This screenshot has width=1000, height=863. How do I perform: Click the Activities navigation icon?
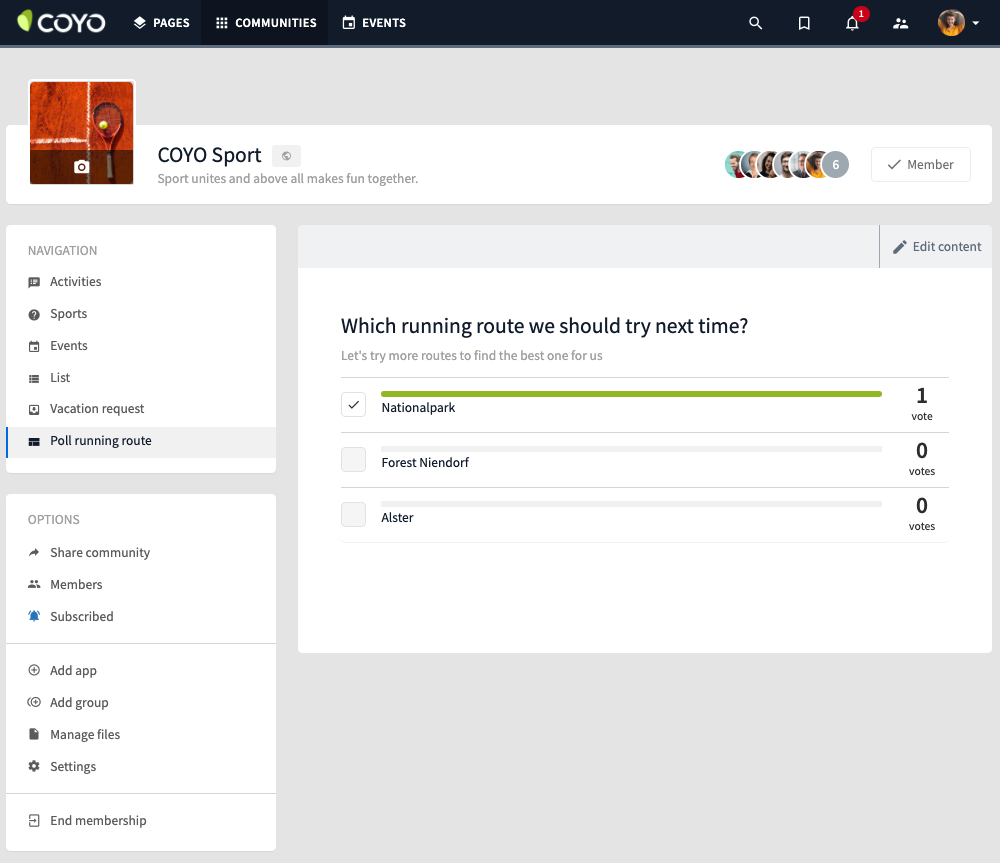pos(34,282)
